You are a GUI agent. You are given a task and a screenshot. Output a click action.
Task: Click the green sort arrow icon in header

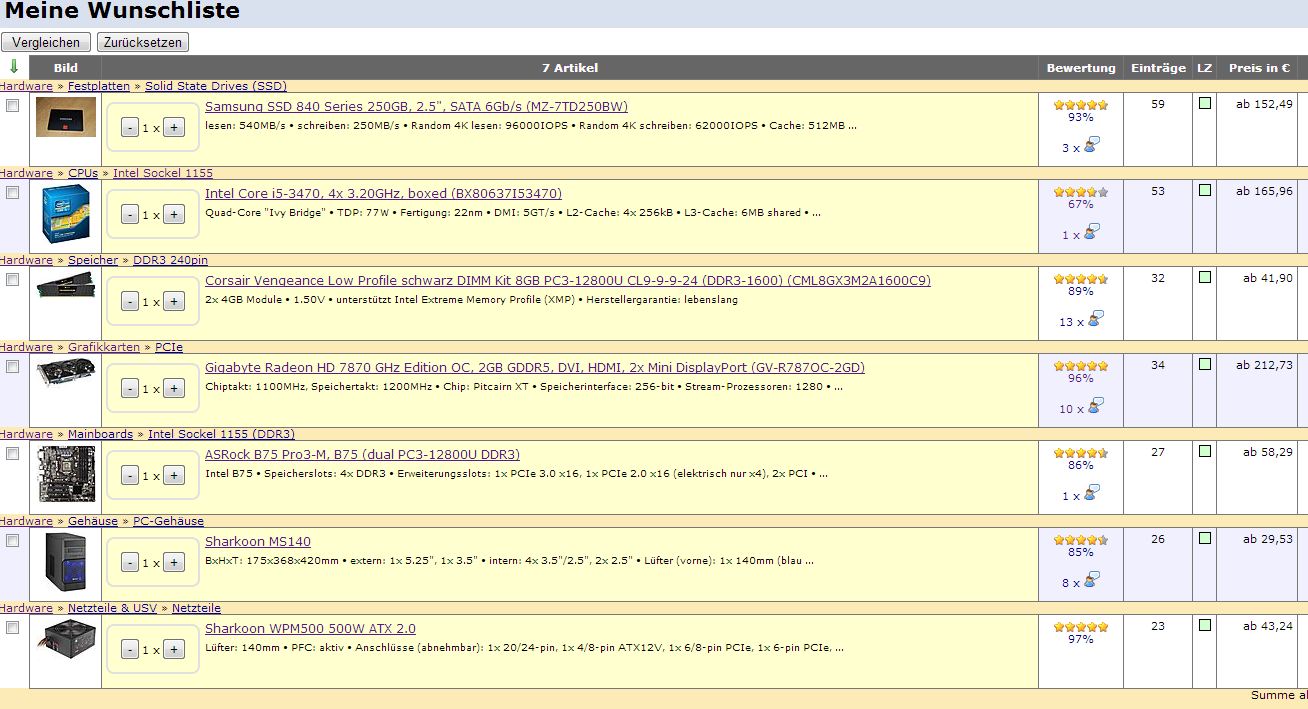click(13, 67)
